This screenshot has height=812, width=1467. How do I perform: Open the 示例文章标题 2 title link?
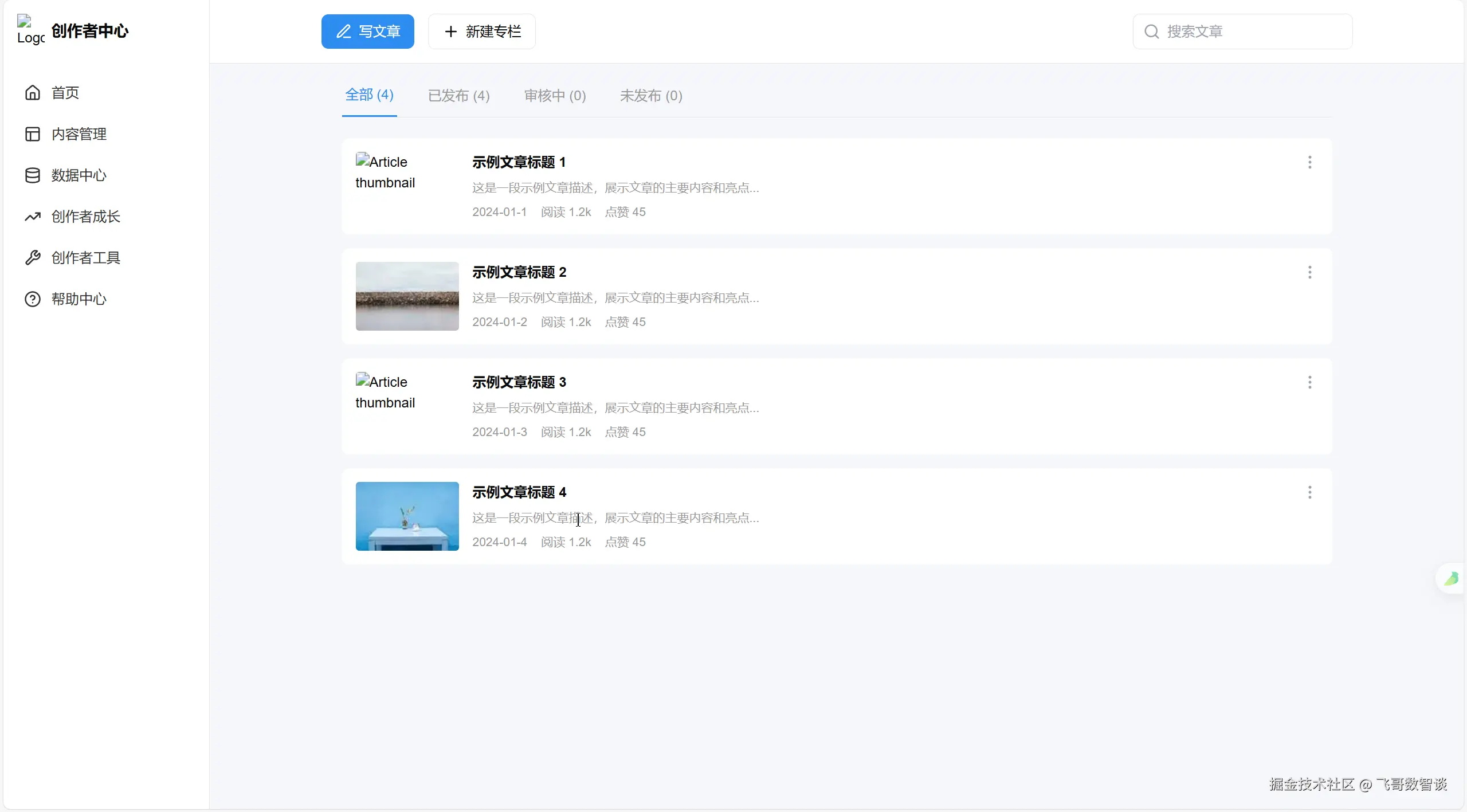[519, 272]
